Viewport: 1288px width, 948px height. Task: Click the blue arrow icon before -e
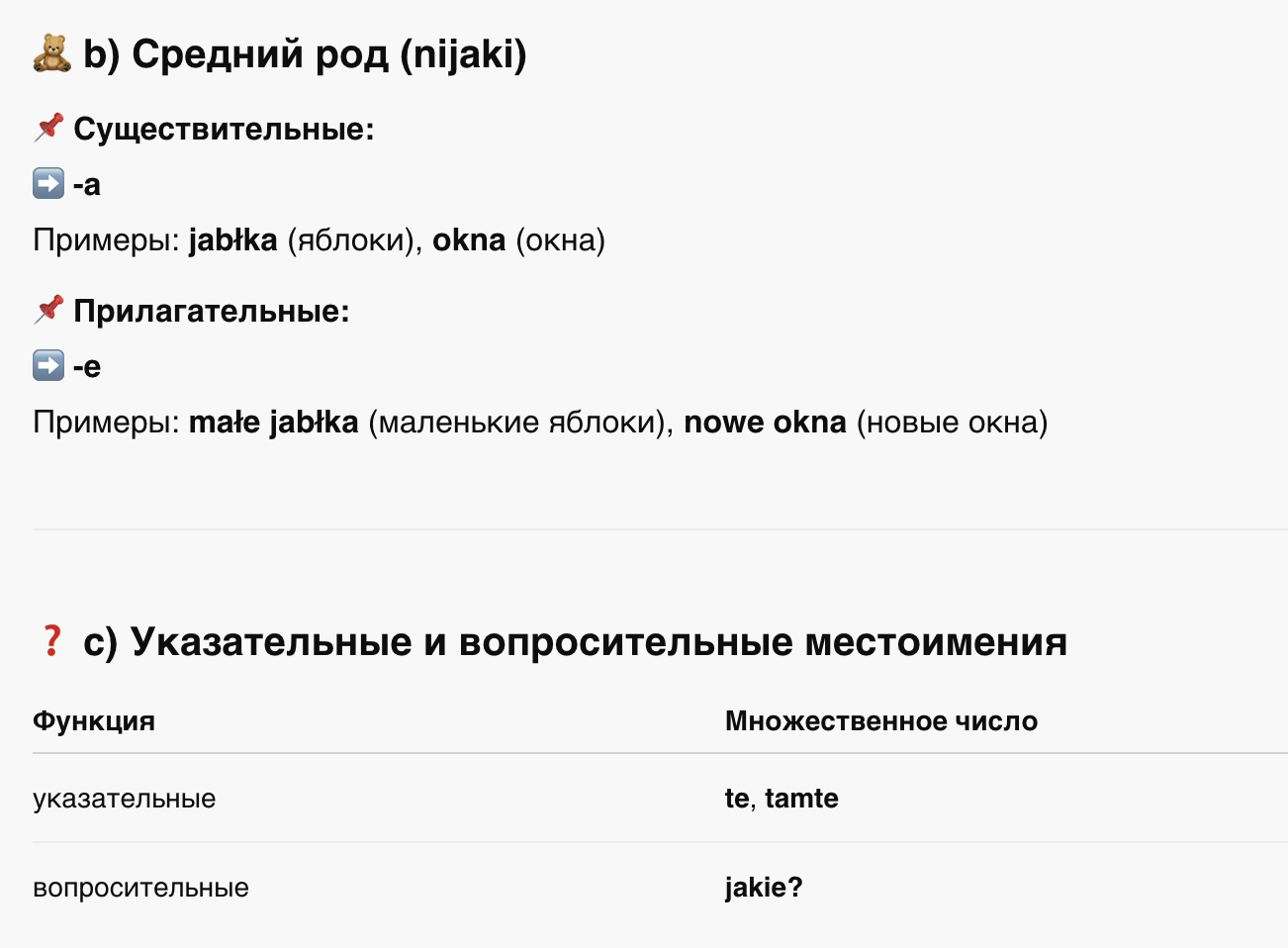click(x=48, y=365)
